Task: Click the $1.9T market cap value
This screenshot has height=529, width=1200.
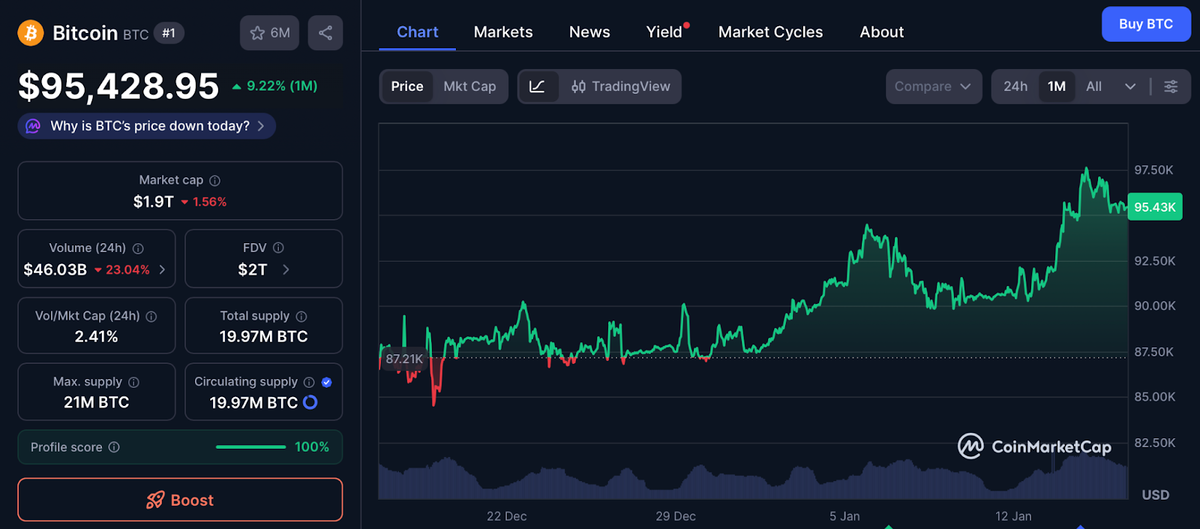Action: [x=153, y=202]
